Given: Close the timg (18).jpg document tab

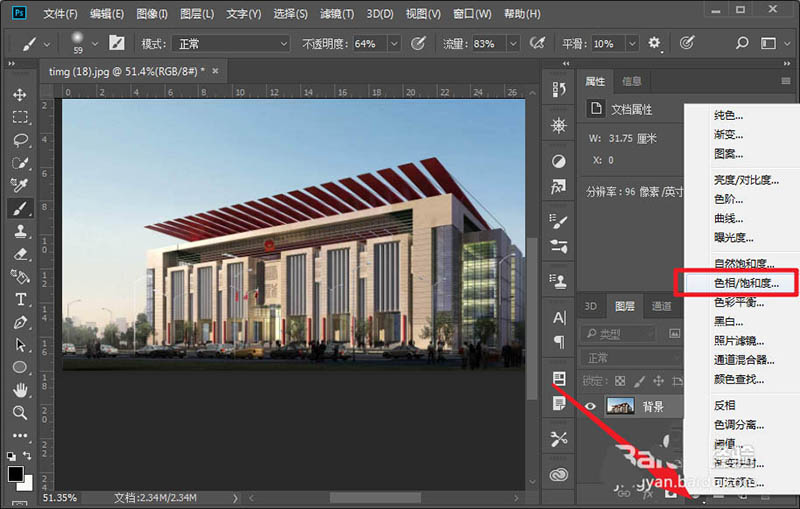Looking at the screenshot, I should 215,71.
